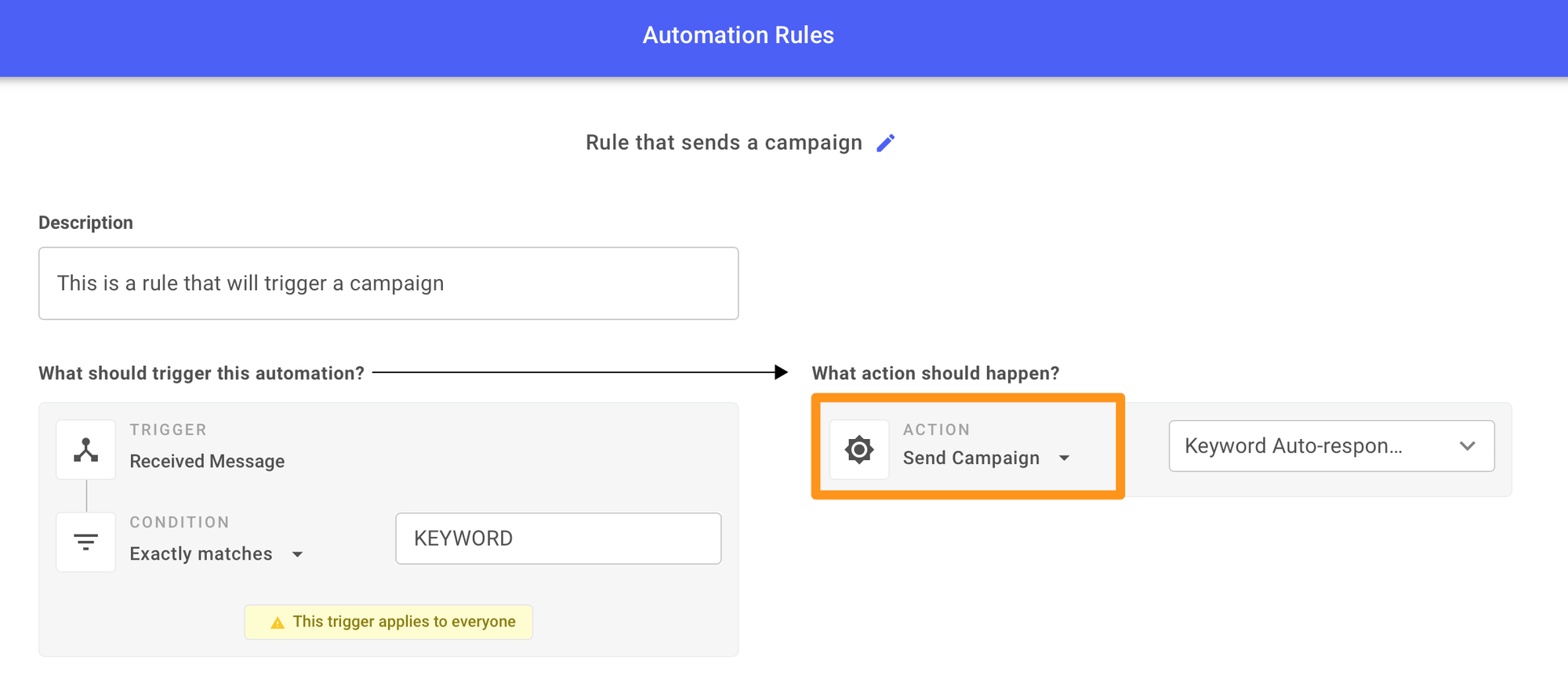Click the chevron in campaign selector
This screenshot has width=1568, height=693.
point(1468,446)
